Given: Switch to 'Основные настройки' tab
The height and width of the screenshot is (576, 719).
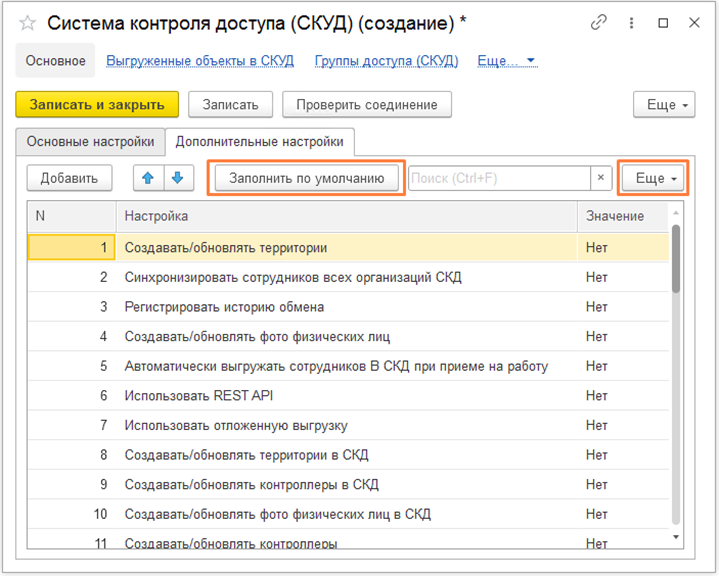Looking at the screenshot, I should [90, 141].
